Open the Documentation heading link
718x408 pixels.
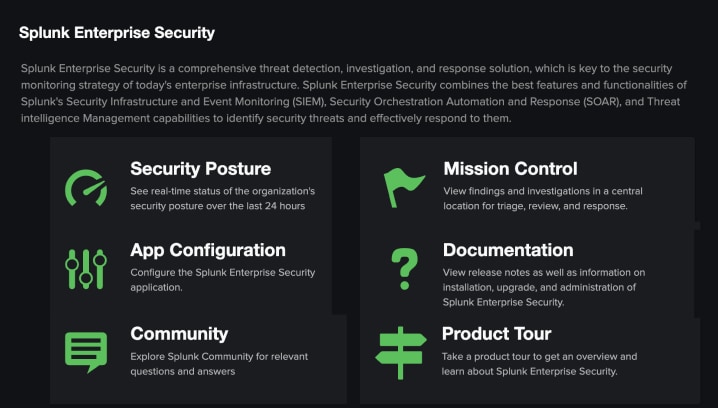pyautogui.click(x=508, y=250)
